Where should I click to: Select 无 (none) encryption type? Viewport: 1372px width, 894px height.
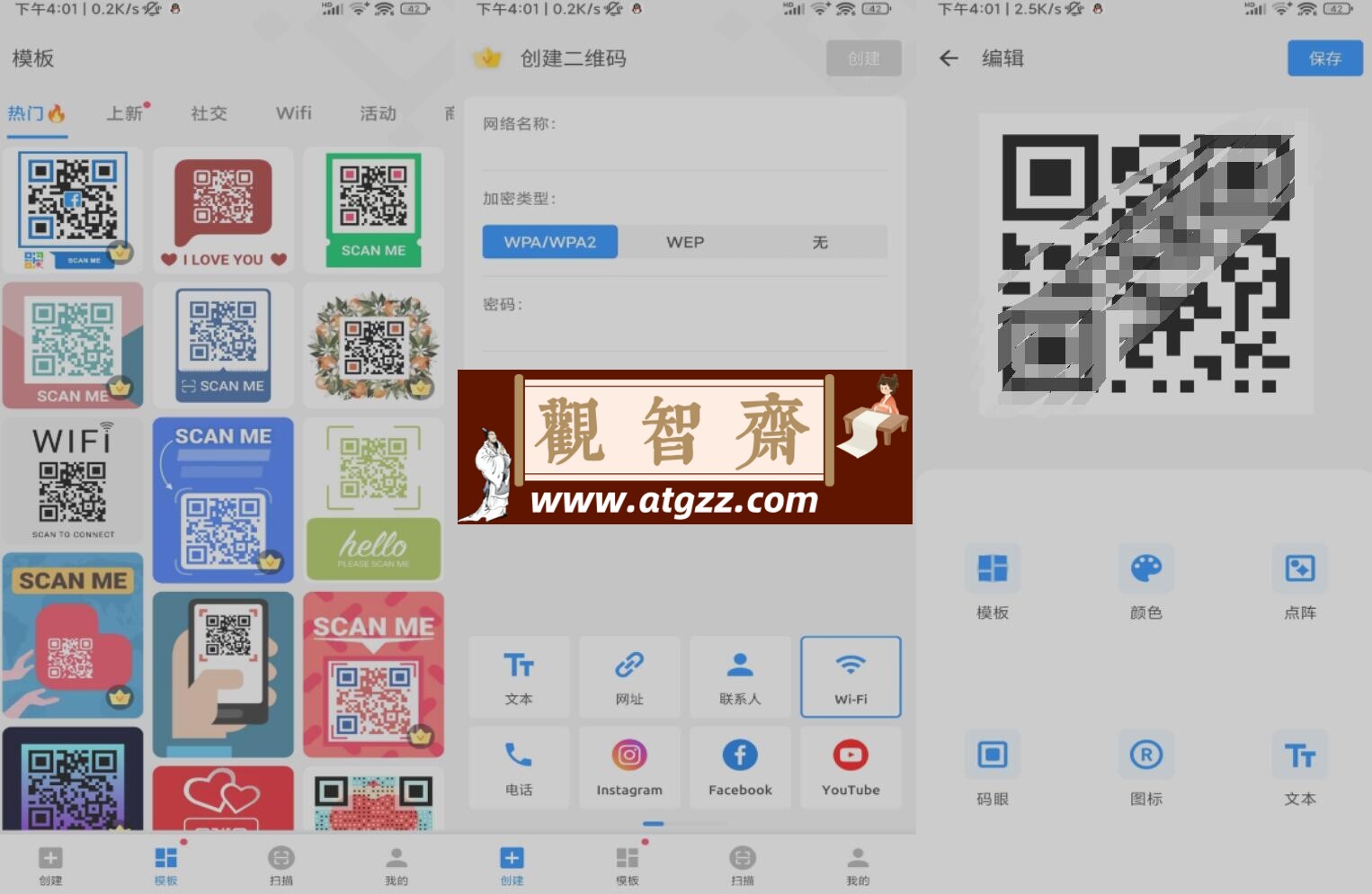tap(820, 242)
